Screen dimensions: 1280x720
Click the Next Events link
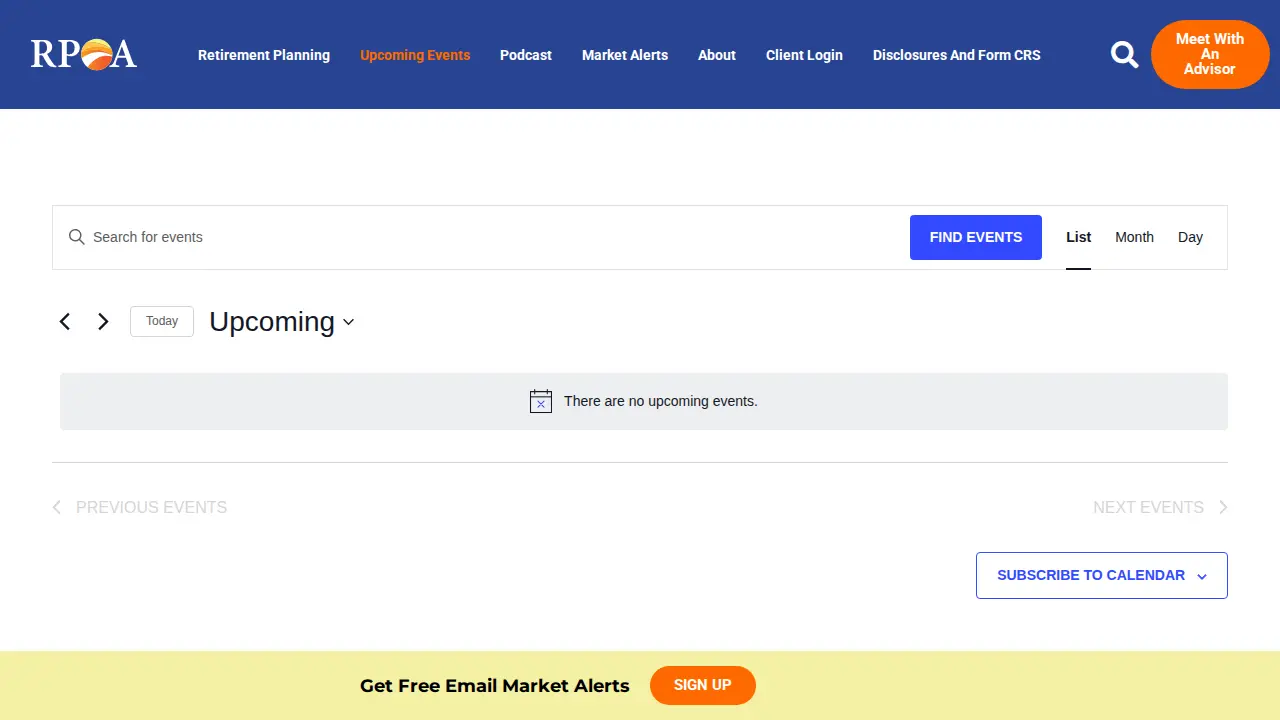click(x=1160, y=507)
